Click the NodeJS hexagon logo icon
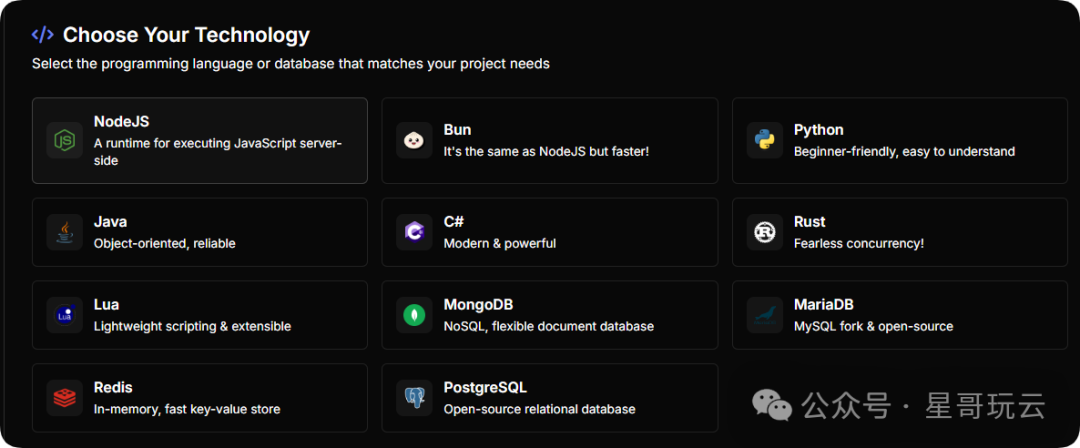Screen dimensions: 1080x448 click(64, 141)
